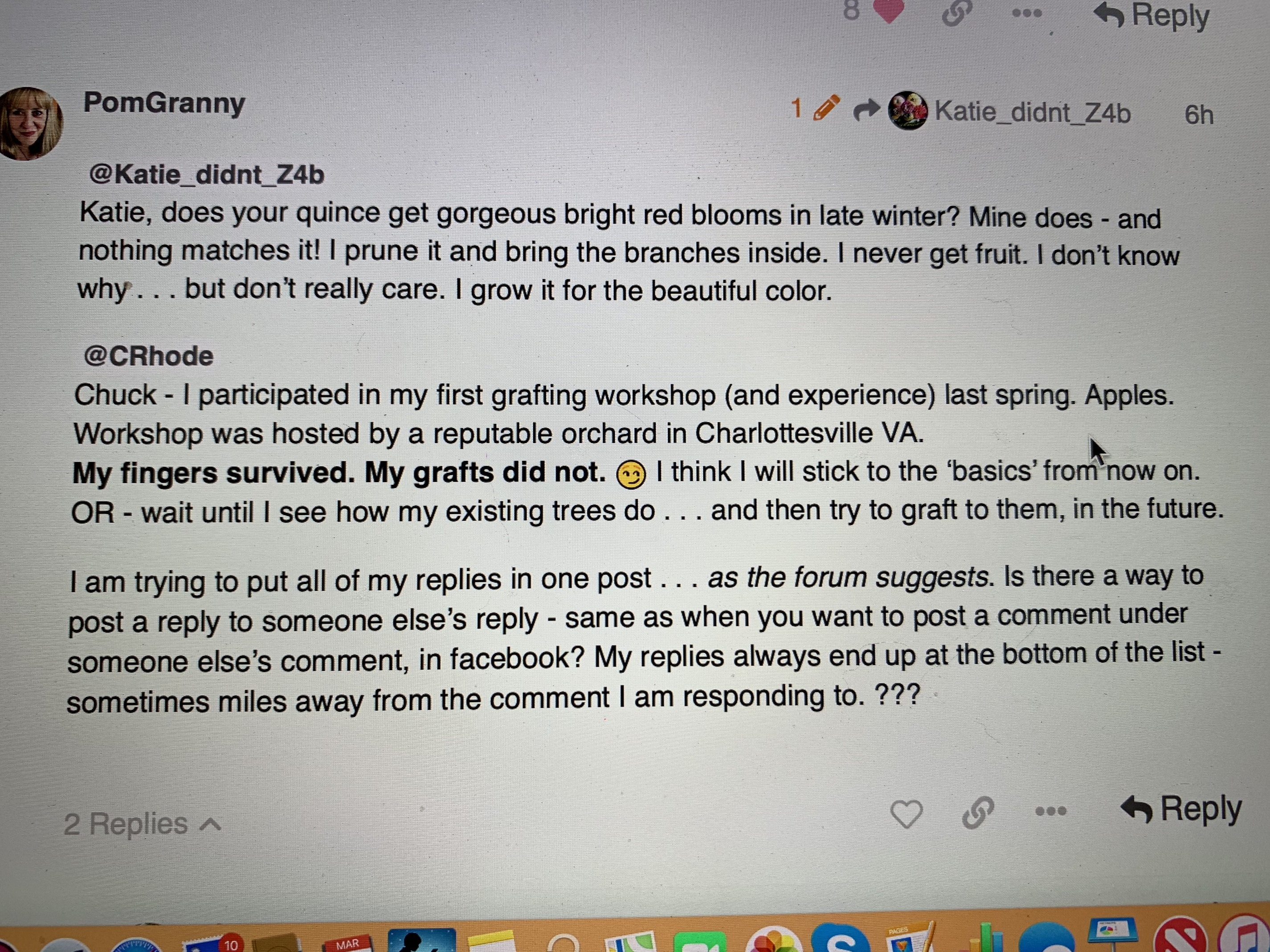Open more actions on the post above

coord(1027,13)
